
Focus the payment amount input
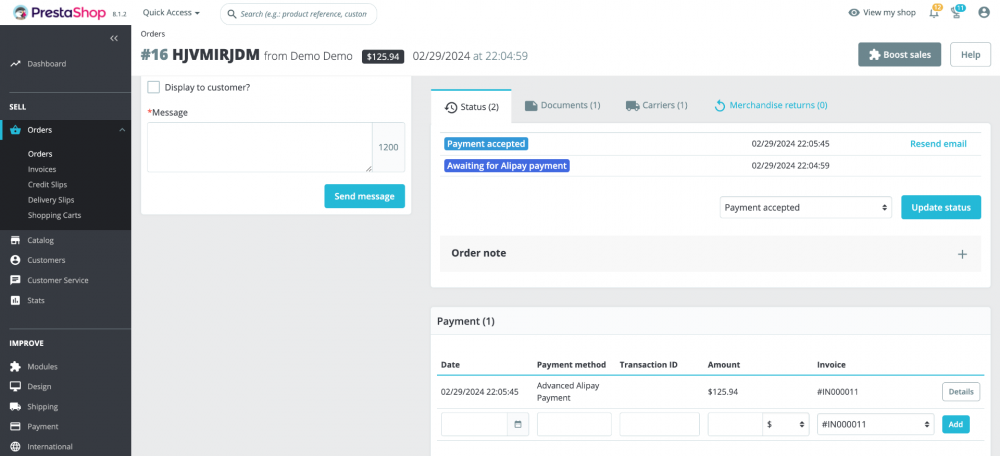[x=735, y=424]
